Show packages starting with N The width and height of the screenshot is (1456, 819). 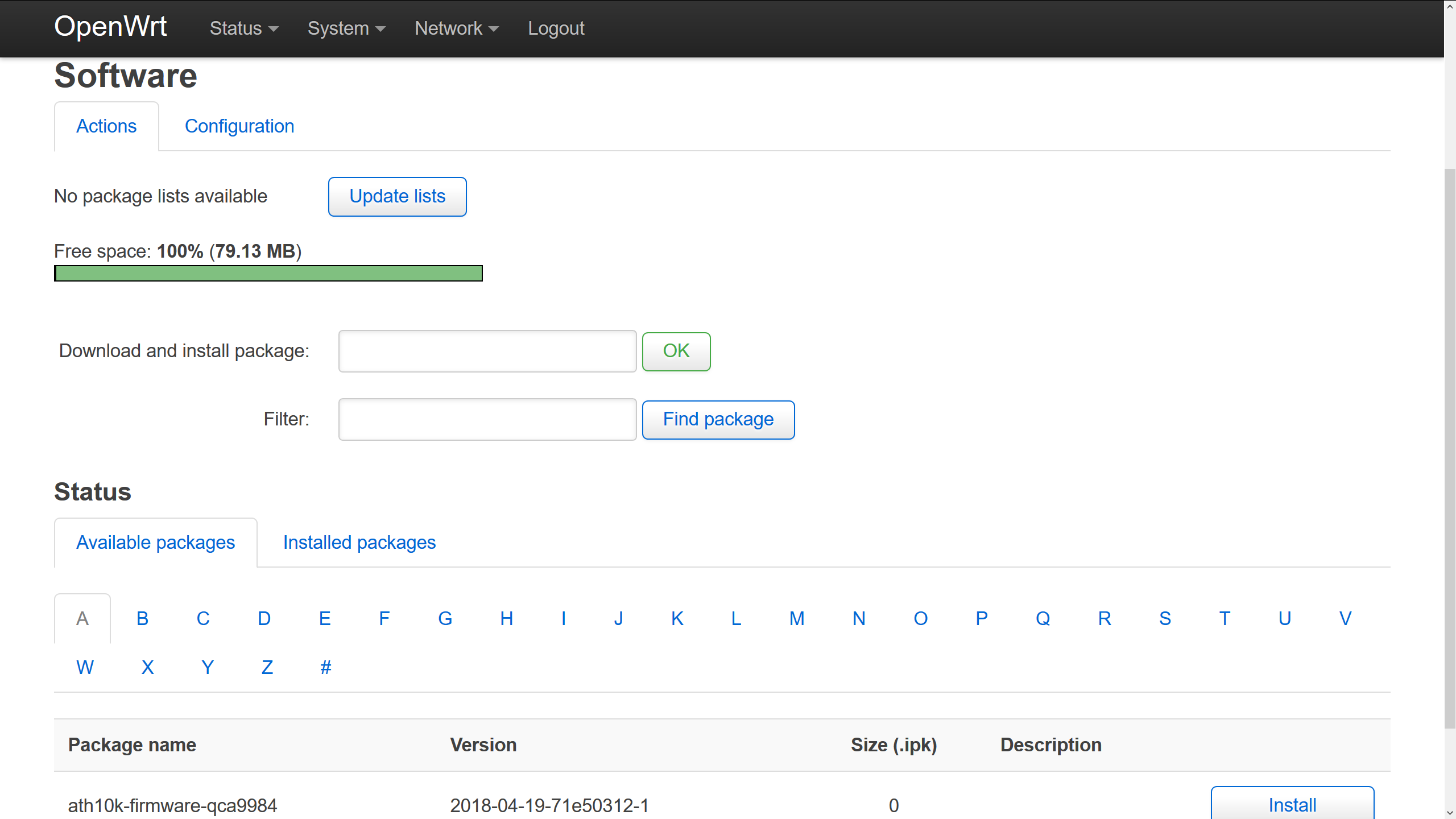(x=859, y=619)
